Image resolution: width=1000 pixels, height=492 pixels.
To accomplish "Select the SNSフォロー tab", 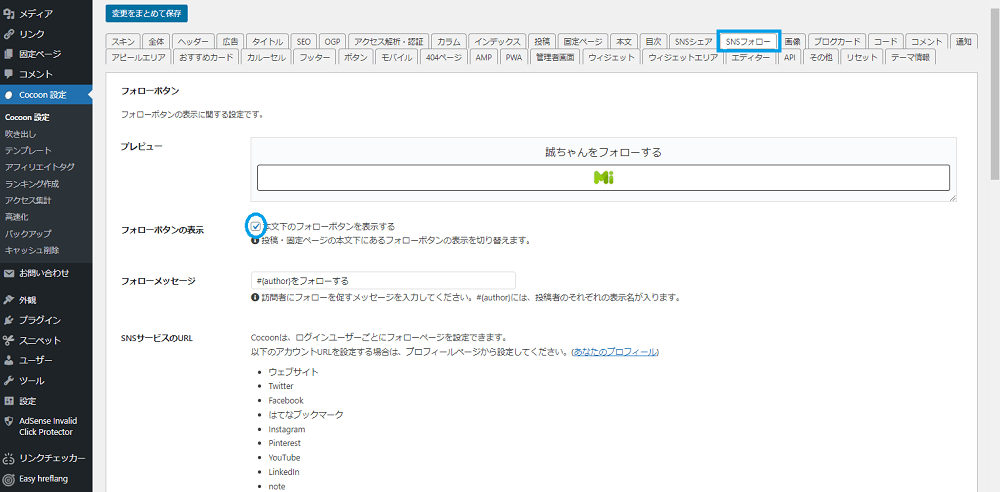I will [x=749, y=41].
